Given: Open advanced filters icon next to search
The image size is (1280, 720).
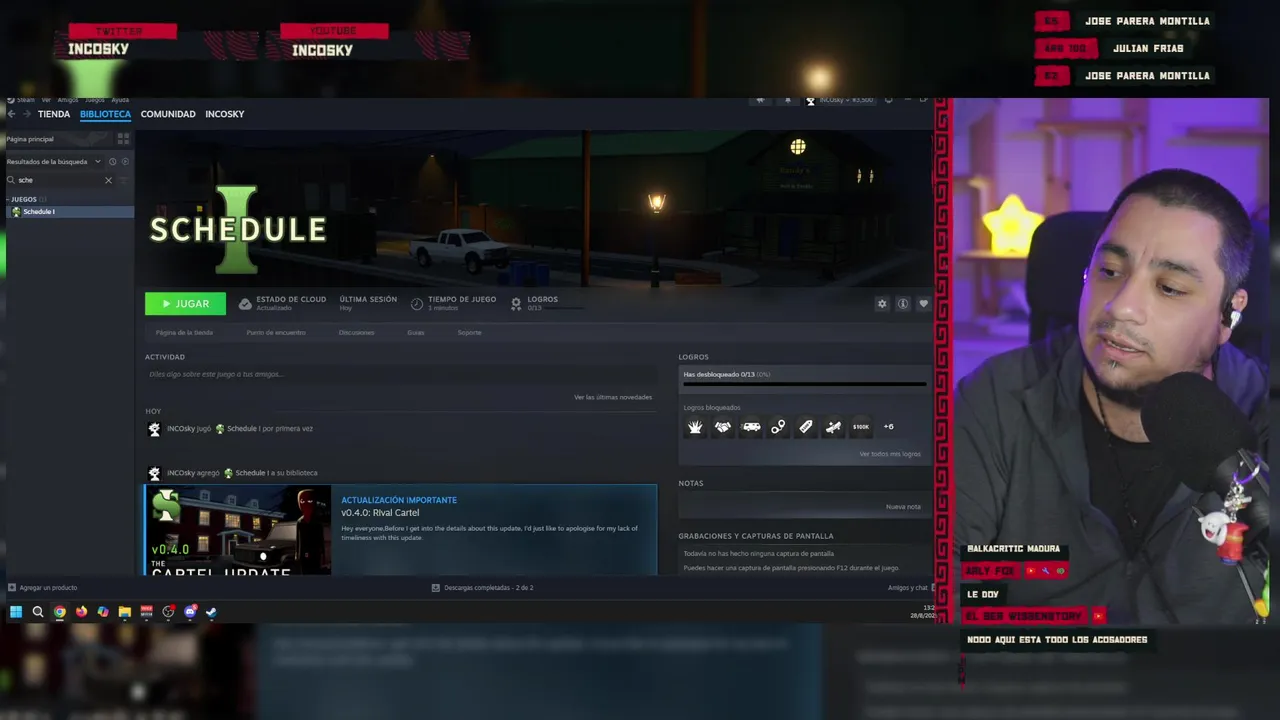Looking at the screenshot, I should click(123, 180).
